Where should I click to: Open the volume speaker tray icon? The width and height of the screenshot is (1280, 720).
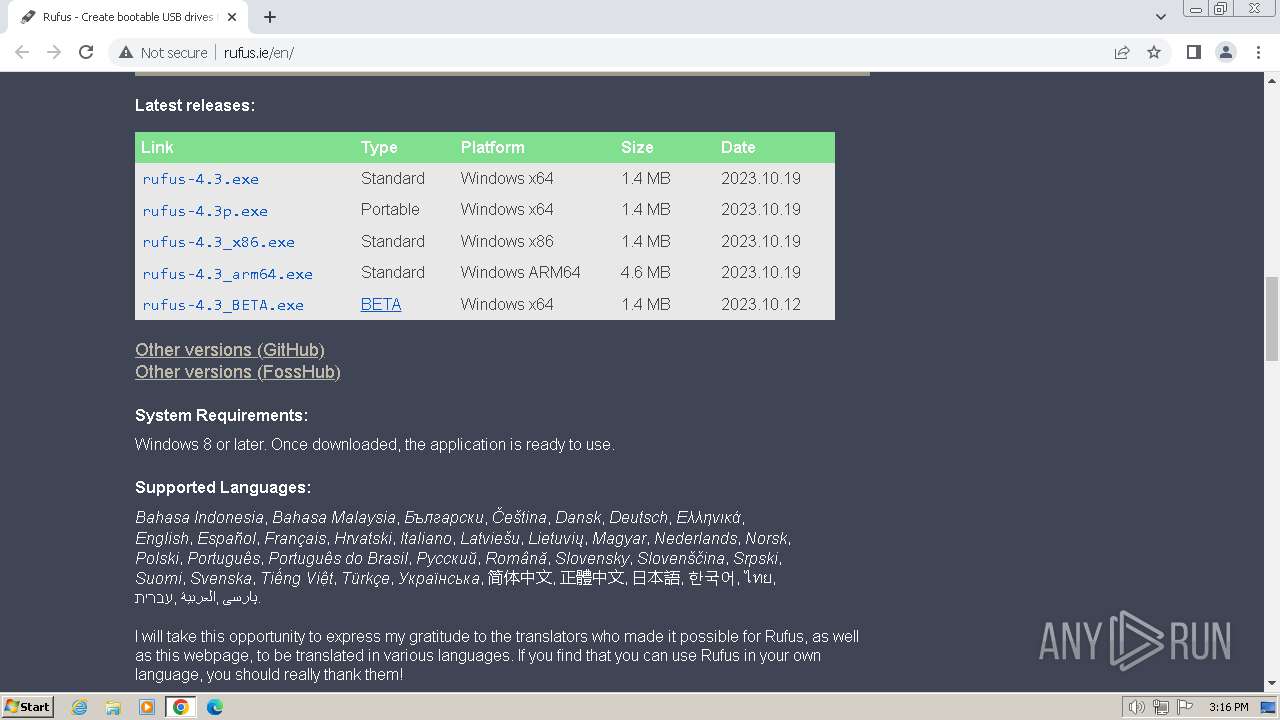(1137, 707)
